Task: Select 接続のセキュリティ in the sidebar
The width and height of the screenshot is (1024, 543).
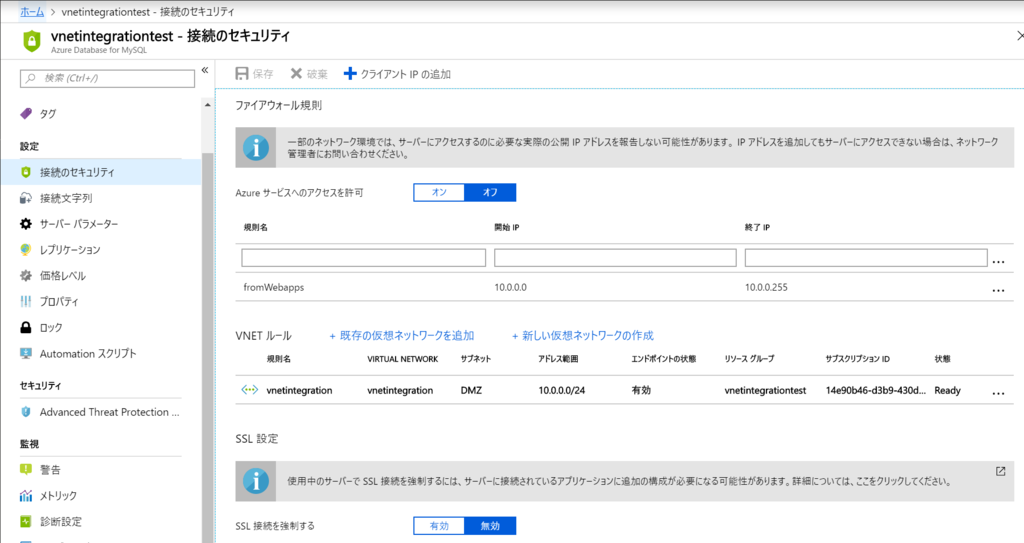Action: (x=101, y=173)
